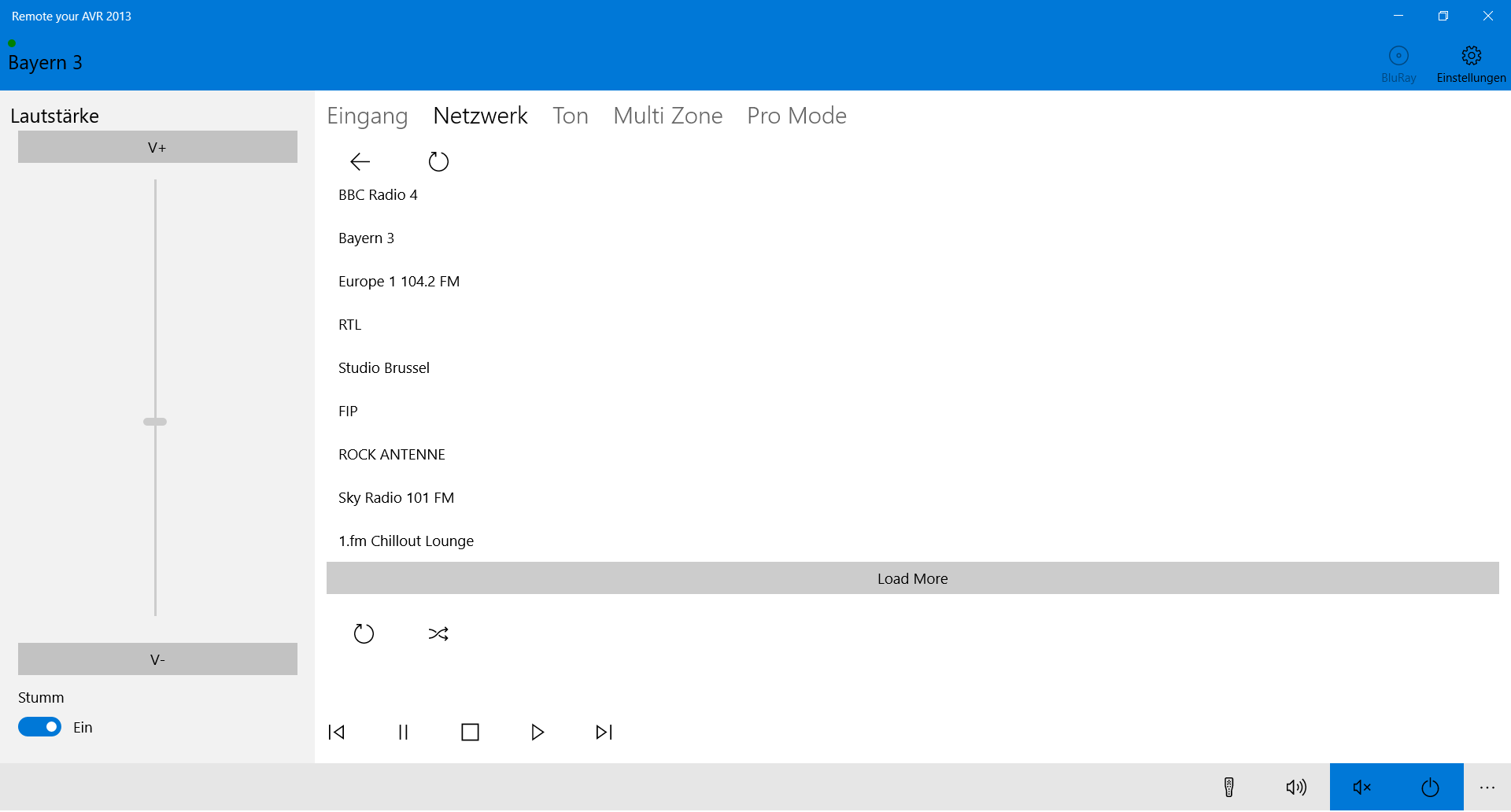
Task: Toggle the Stumm mute switch
Action: point(39,728)
